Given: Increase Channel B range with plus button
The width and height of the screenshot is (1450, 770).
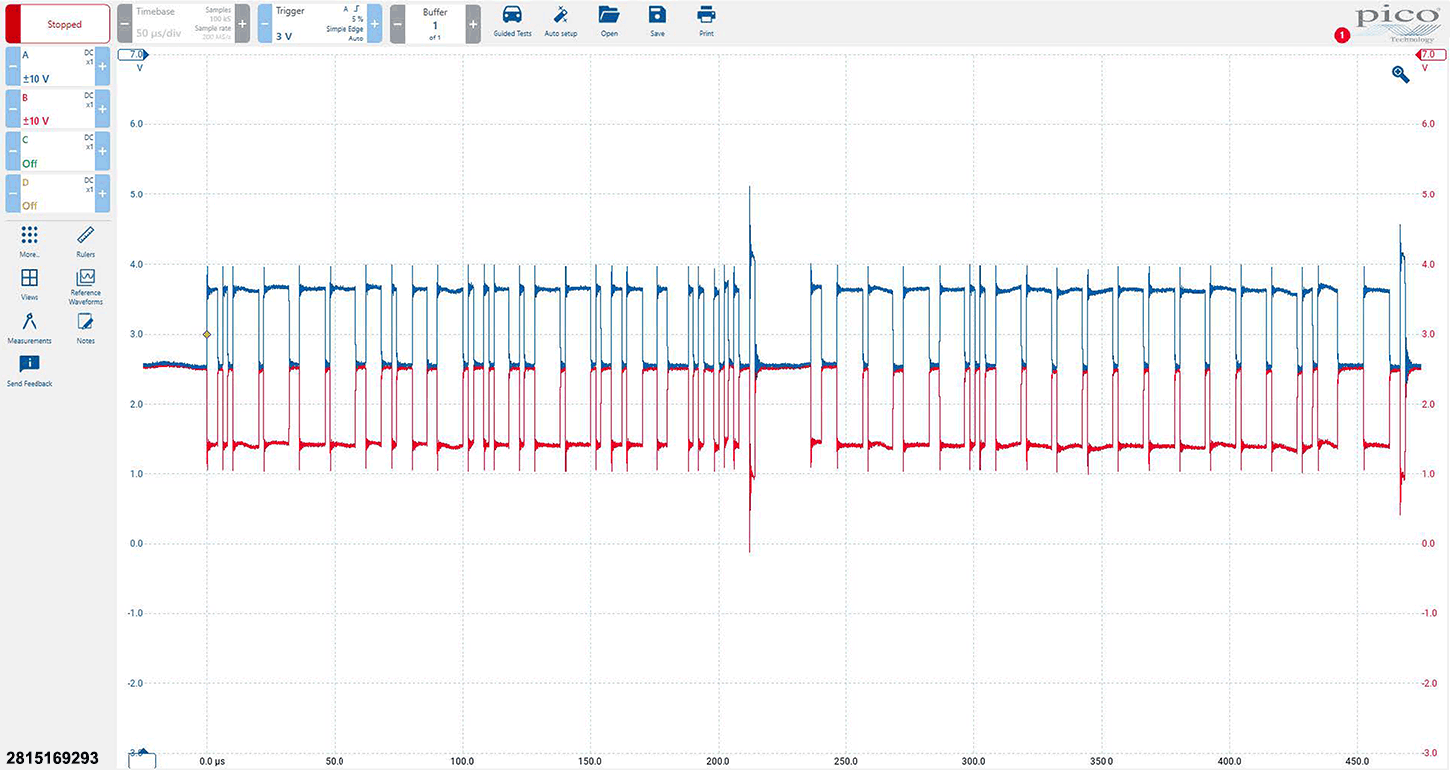Looking at the screenshot, I should coord(102,109).
